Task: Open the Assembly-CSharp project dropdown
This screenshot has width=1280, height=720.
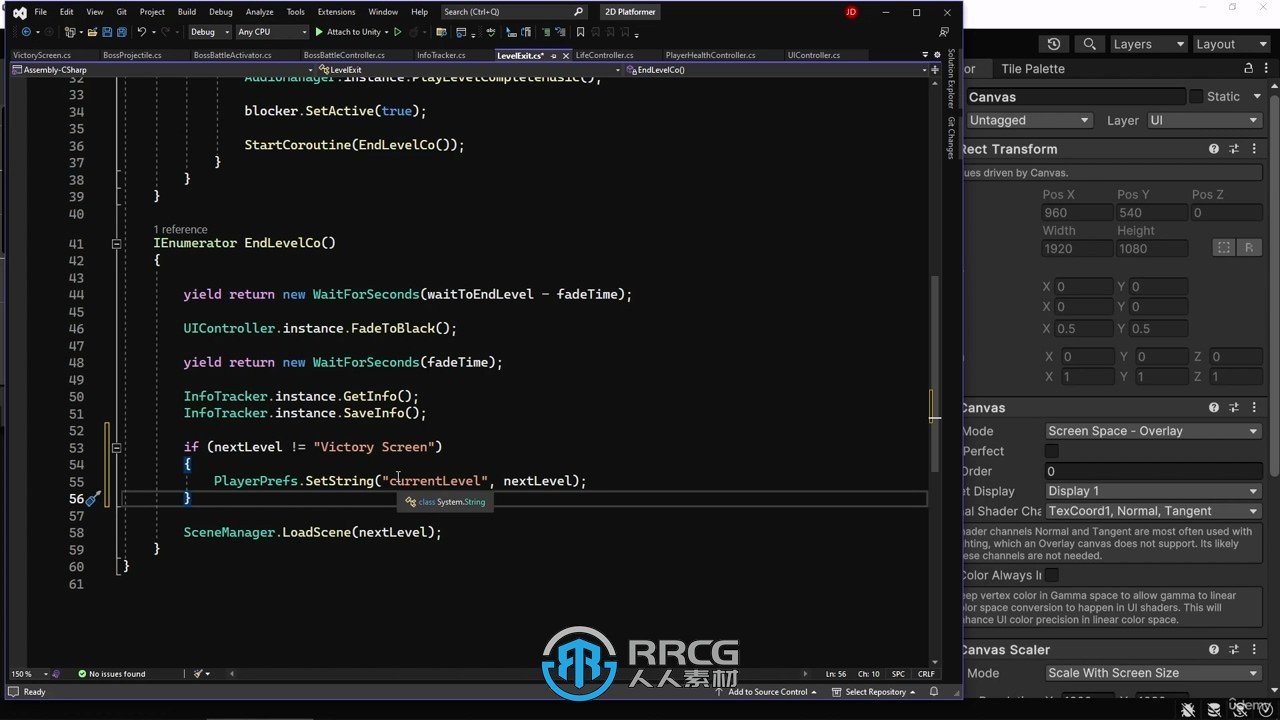Action: pos(164,70)
